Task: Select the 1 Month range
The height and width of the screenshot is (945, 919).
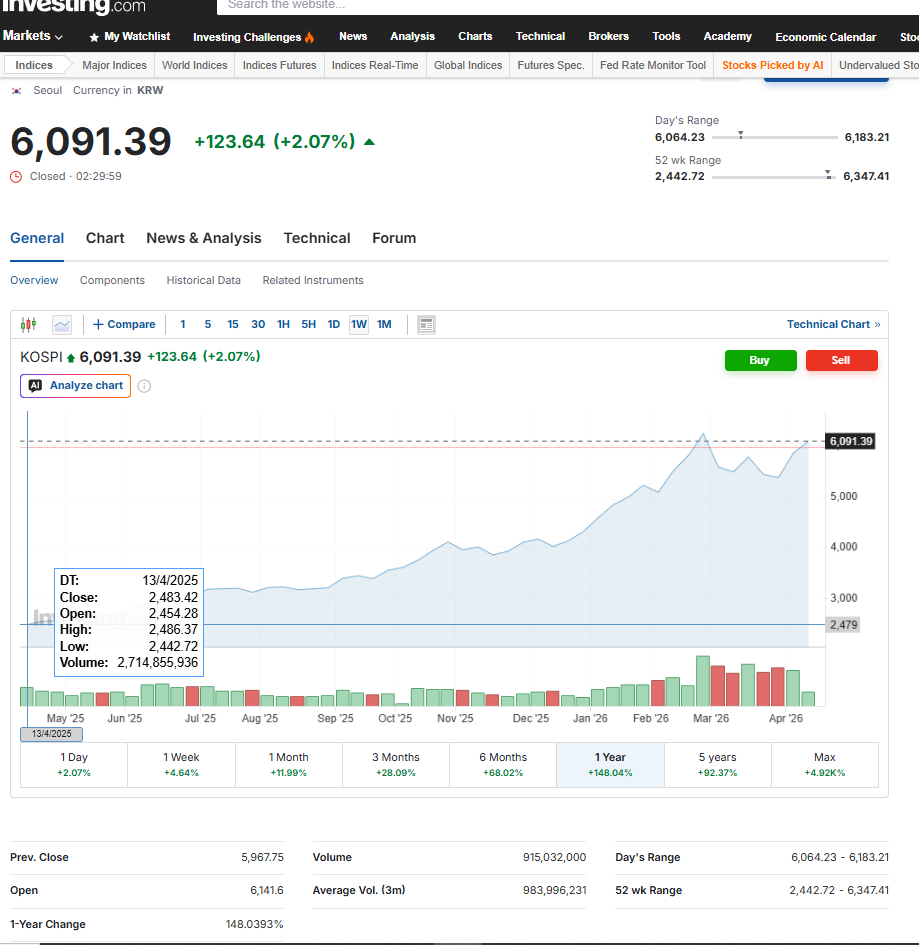Action: 289,765
